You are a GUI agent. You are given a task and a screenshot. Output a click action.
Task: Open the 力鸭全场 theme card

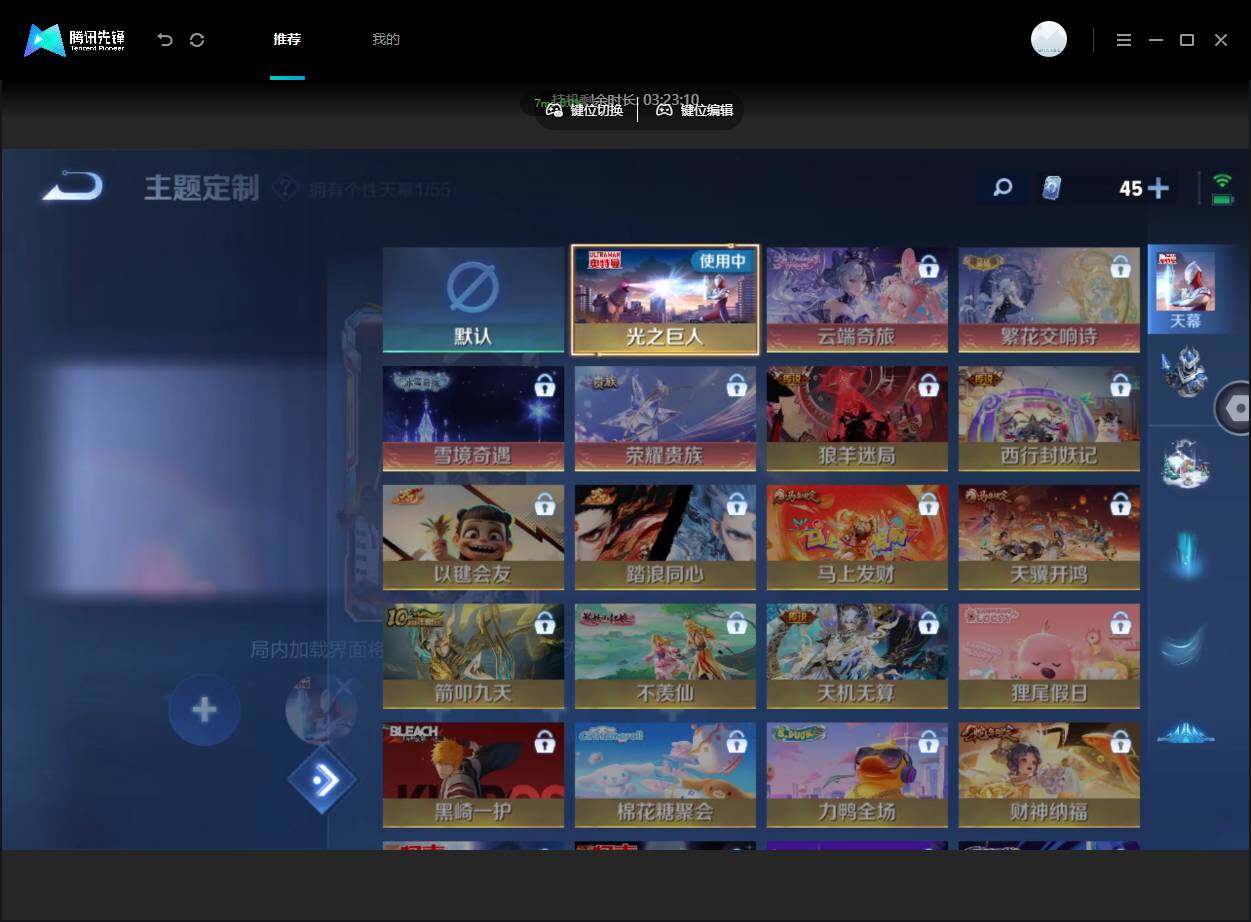857,775
